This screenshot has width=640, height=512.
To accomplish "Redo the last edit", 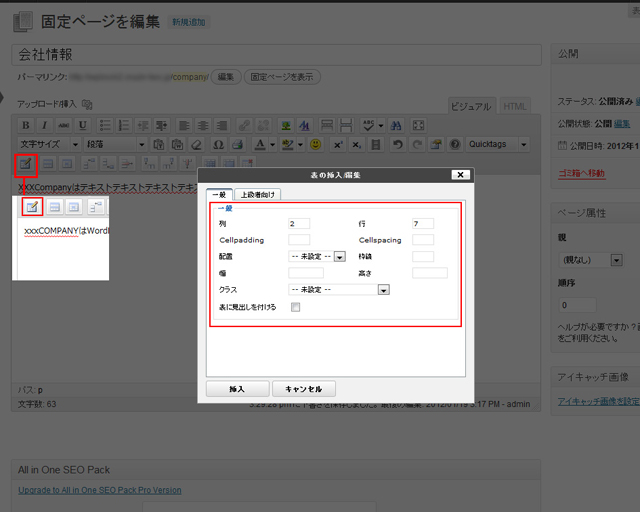I will 417,144.
